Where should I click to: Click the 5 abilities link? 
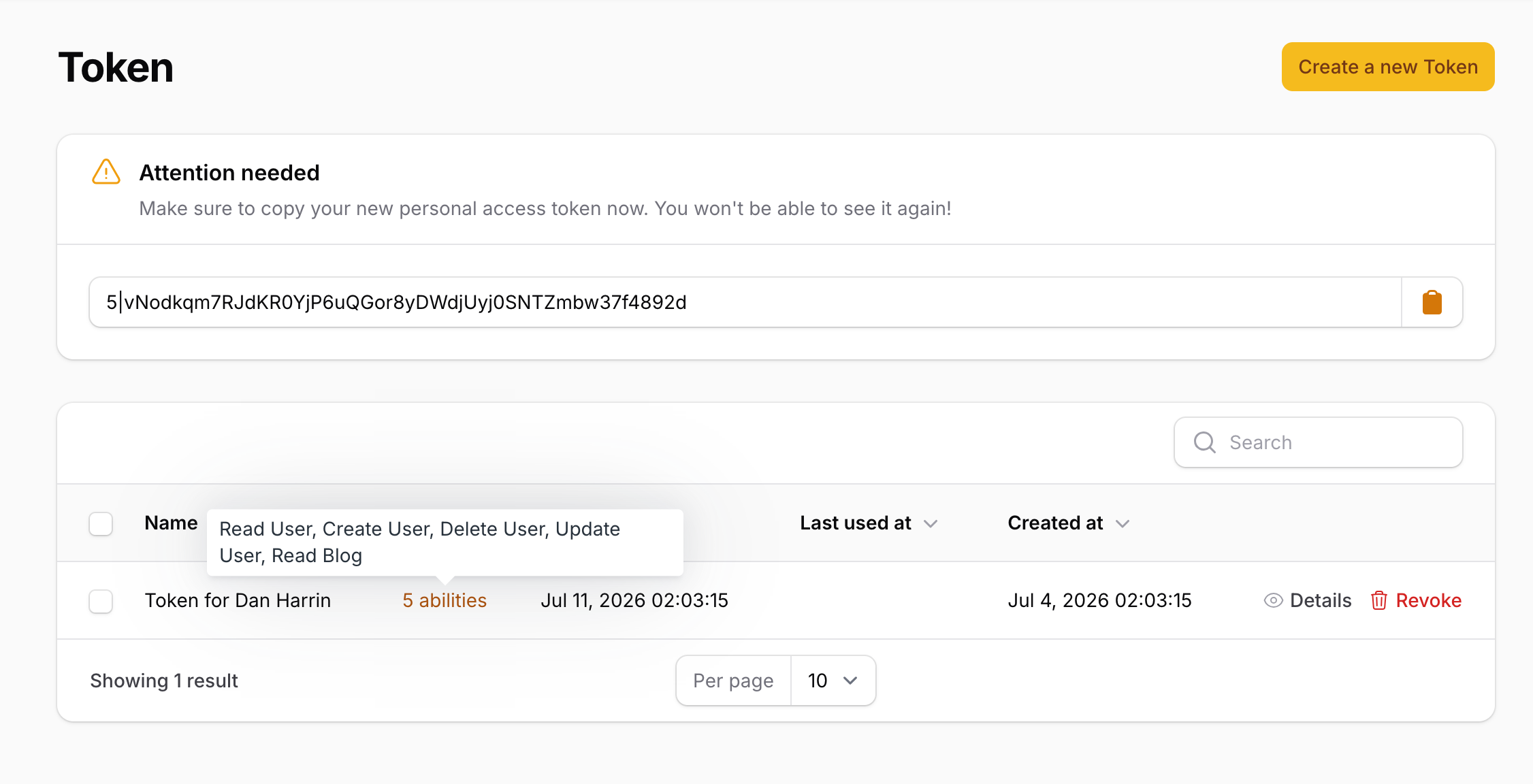pos(445,600)
